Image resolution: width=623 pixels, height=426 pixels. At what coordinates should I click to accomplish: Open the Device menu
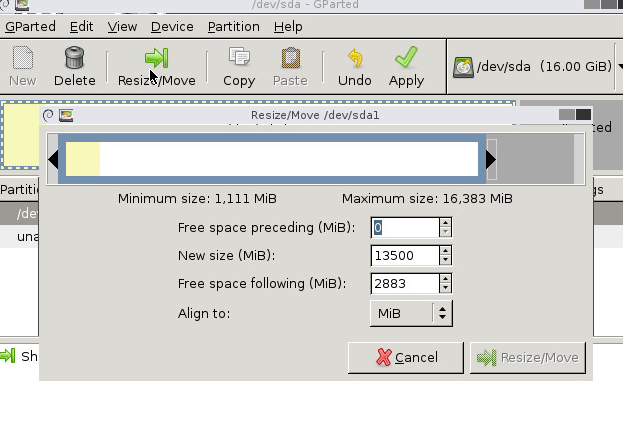pos(172,27)
